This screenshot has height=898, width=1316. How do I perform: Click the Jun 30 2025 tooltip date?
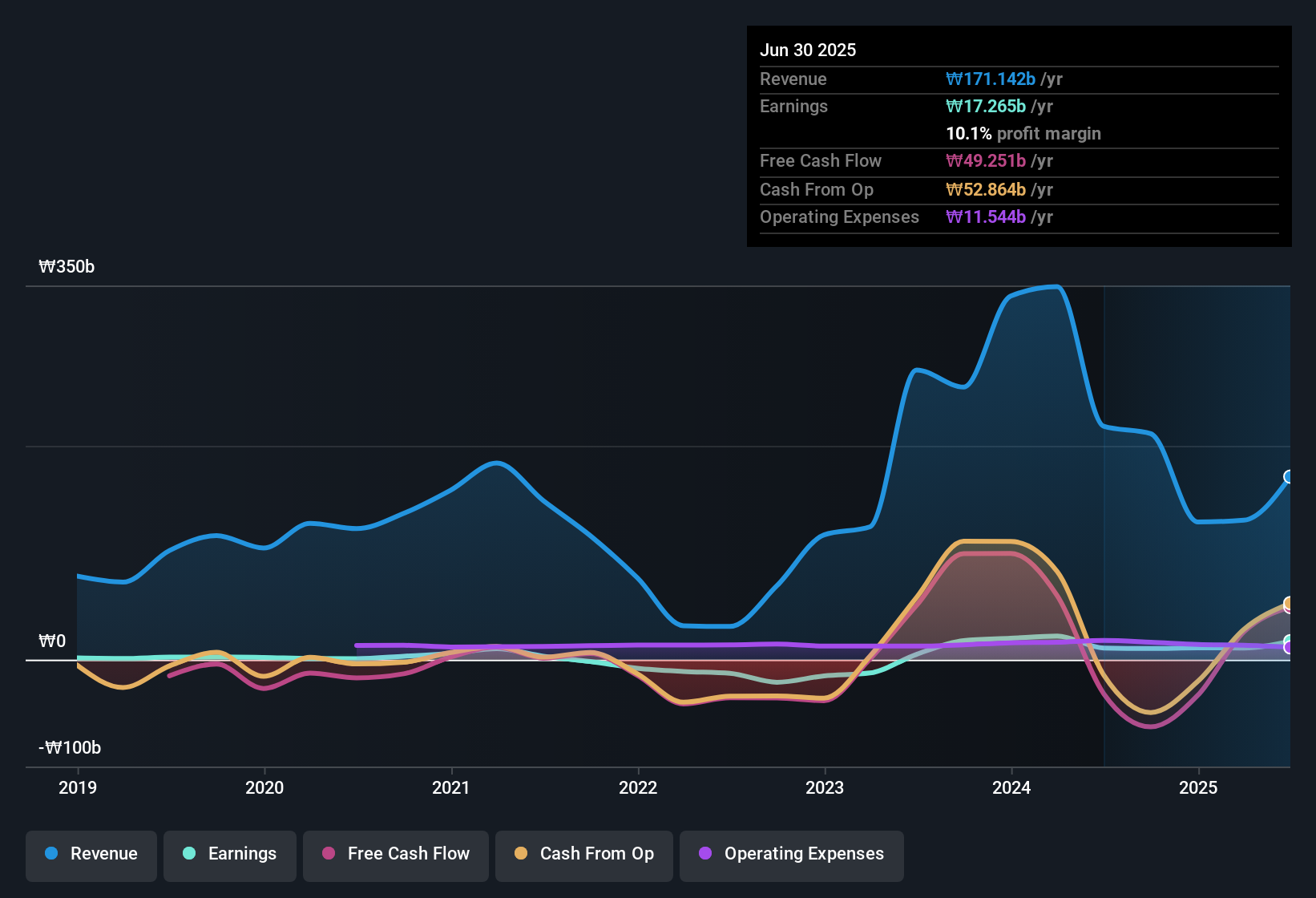coord(808,50)
